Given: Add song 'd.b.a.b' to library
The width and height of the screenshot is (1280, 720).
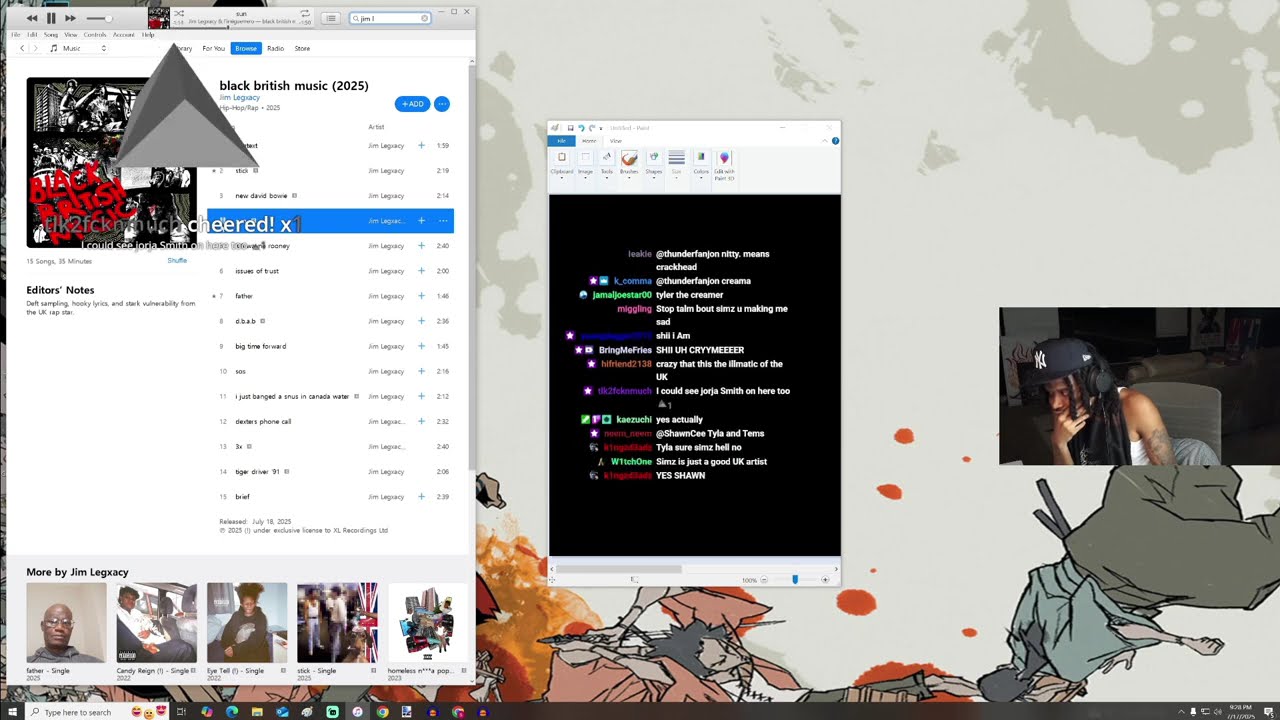Looking at the screenshot, I should (x=421, y=321).
